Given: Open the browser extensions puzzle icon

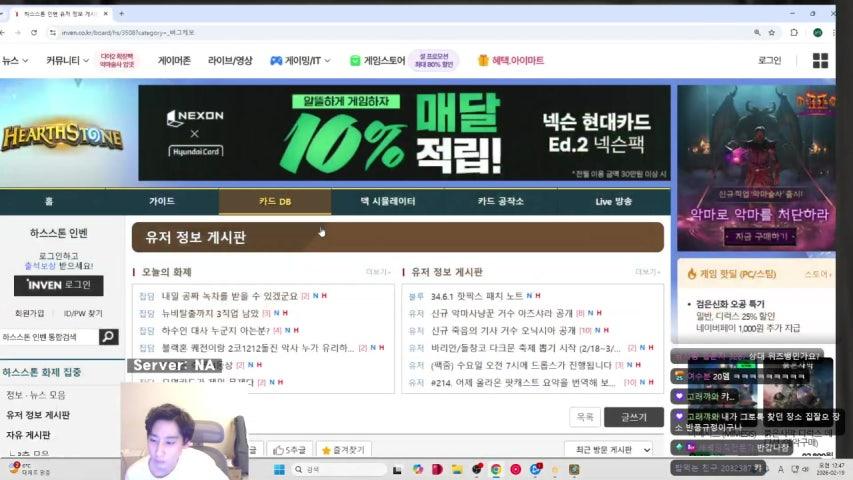Looking at the screenshot, I should (794, 33).
